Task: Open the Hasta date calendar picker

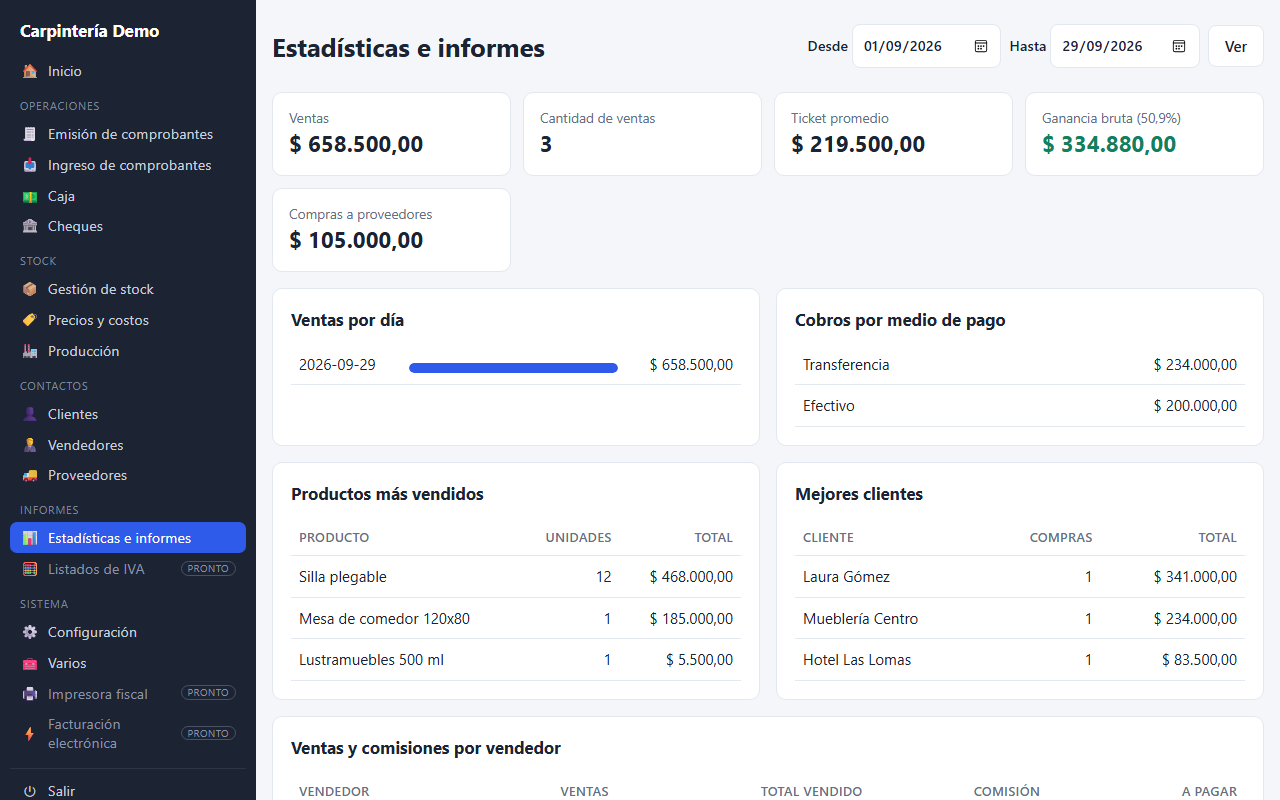Action: tap(1179, 46)
